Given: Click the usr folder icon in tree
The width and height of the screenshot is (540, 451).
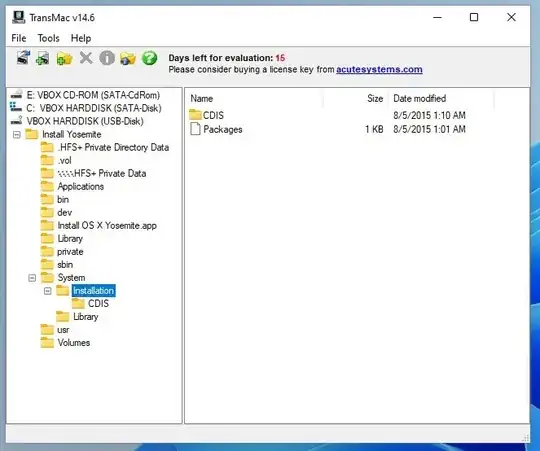Looking at the screenshot, I should tap(47, 329).
